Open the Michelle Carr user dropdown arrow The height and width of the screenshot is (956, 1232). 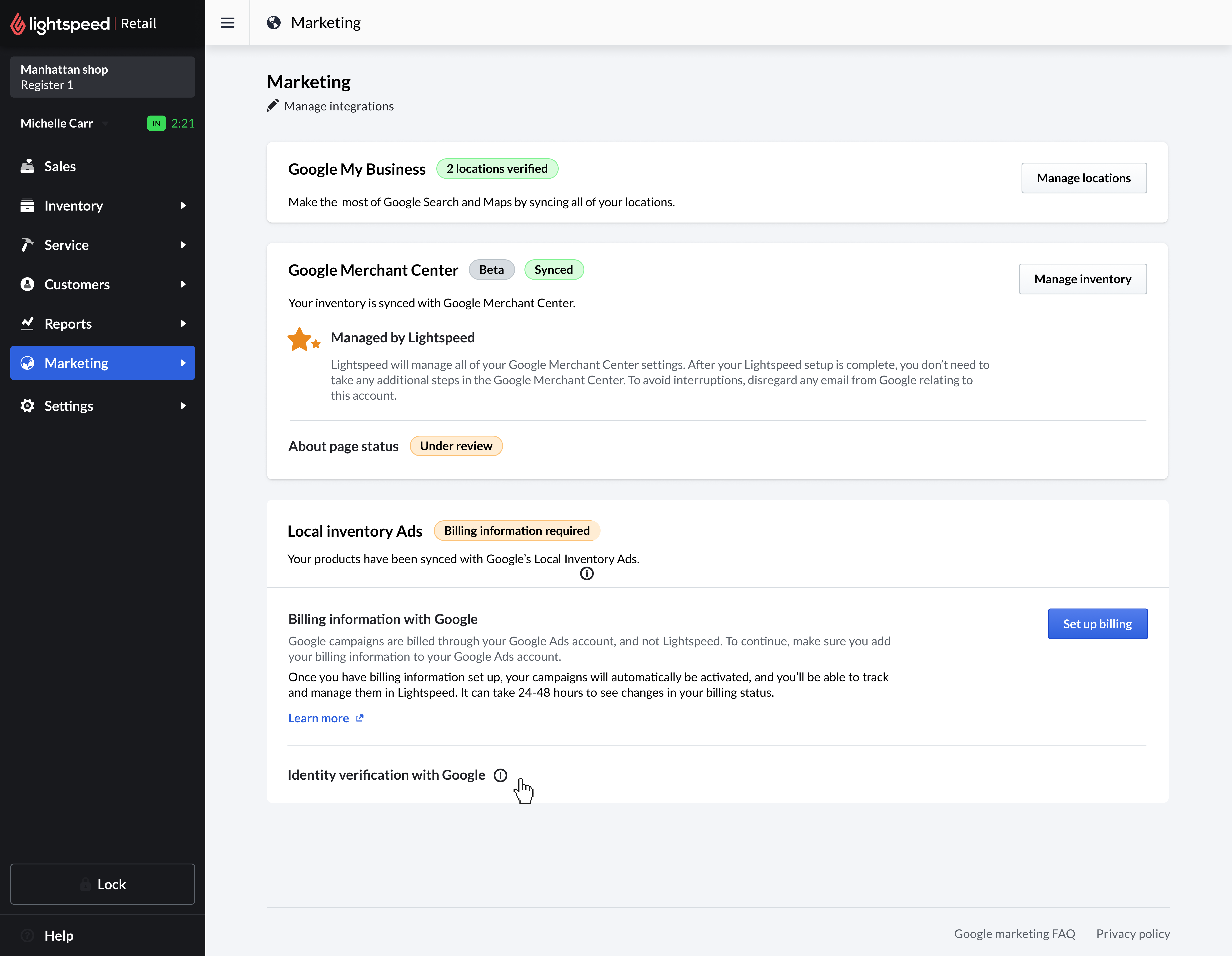coord(105,124)
